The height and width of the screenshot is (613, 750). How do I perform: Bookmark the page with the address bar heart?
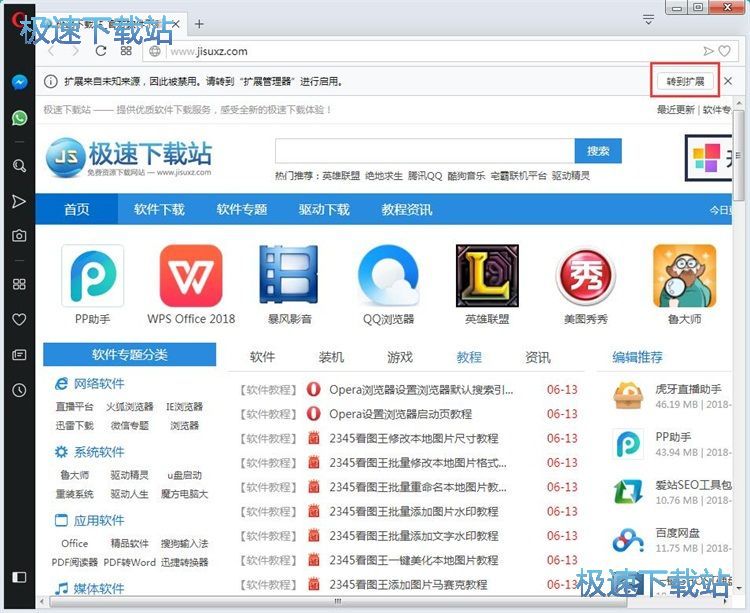tap(725, 51)
